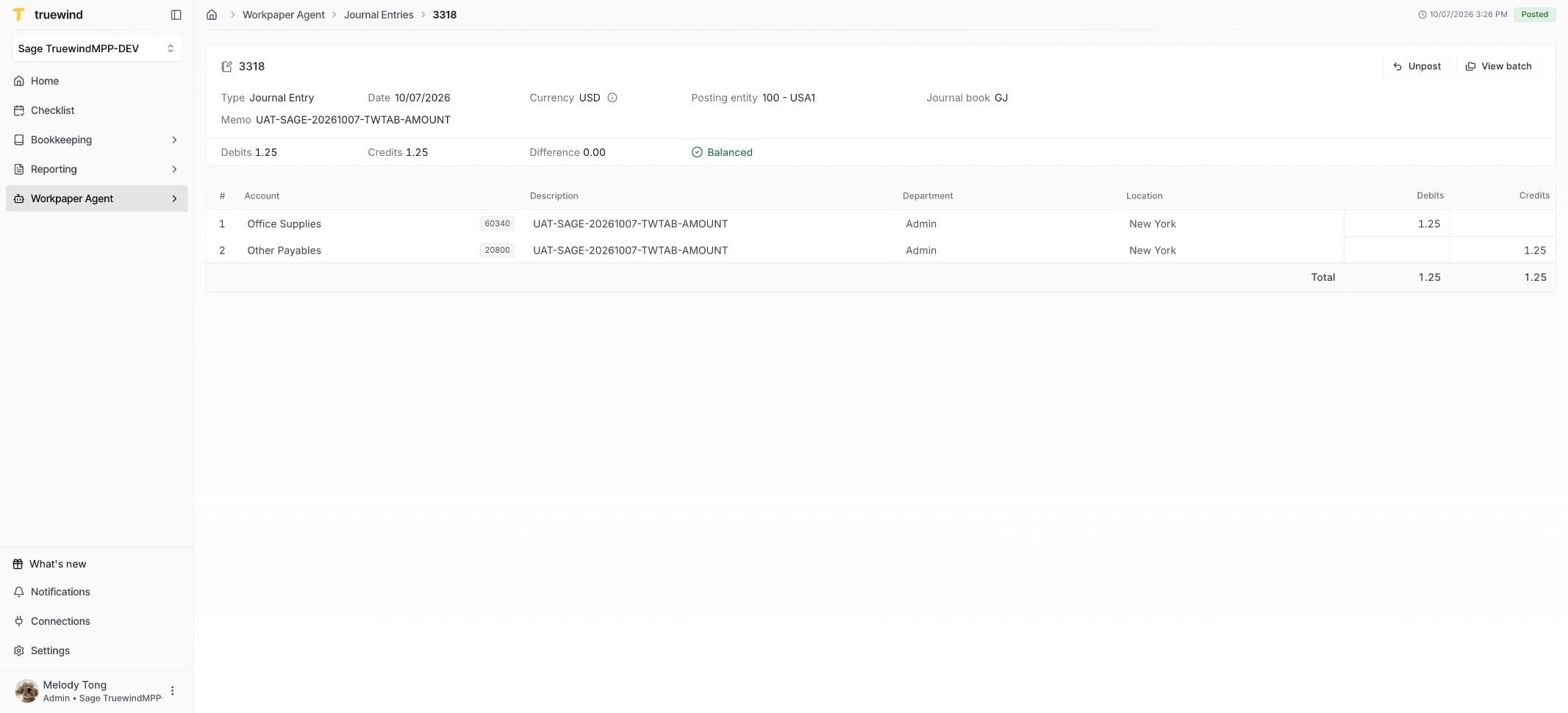Expand the Bookkeeping chevron
The image size is (1568, 713).
(x=174, y=140)
